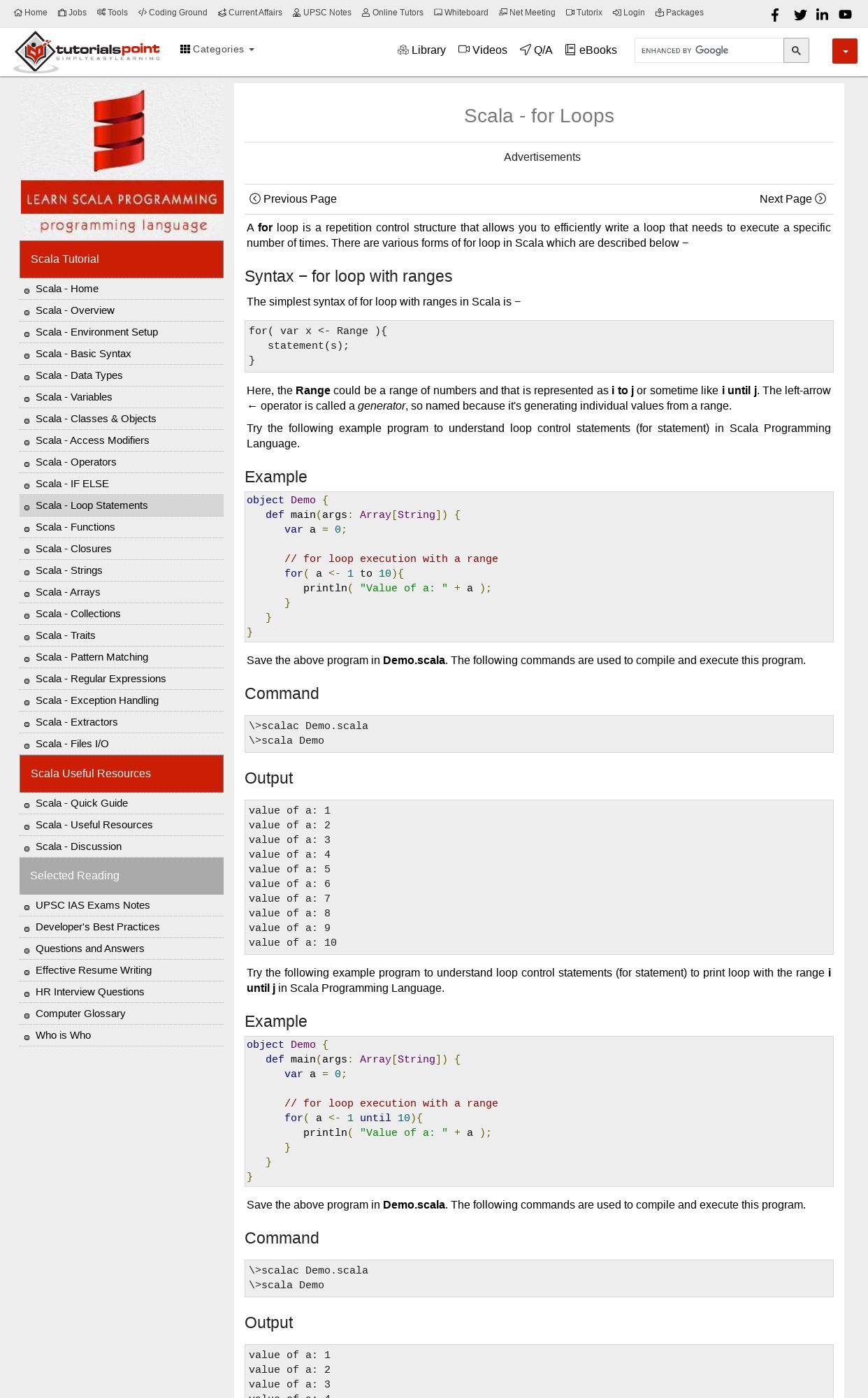This screenshot has height=1398, width=868.
Task: Open Tutorix link
Action: (584, 13)
